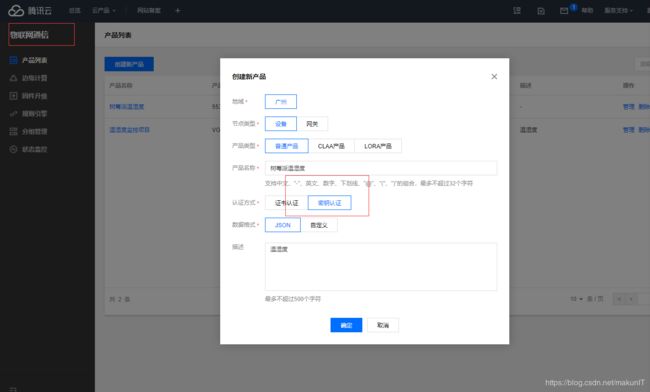The width and height of the screenshot is (650, 392).
Task: Click the 描述 text area
Action: click(381, 266)
